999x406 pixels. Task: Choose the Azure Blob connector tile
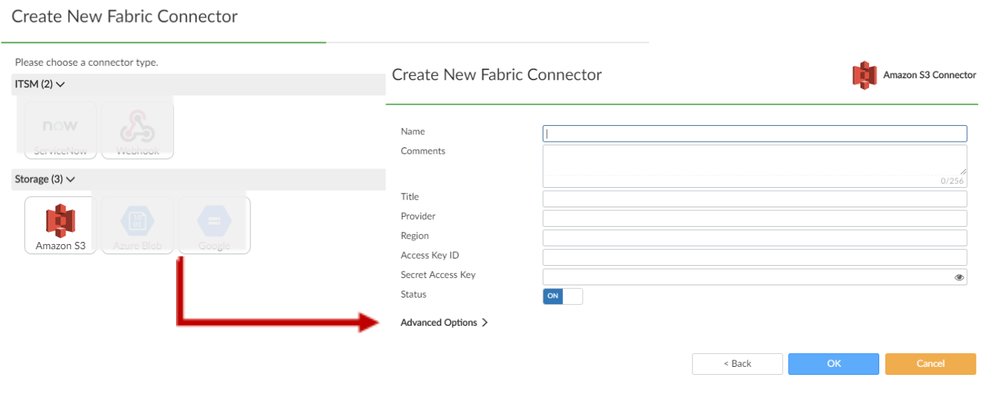136,225
